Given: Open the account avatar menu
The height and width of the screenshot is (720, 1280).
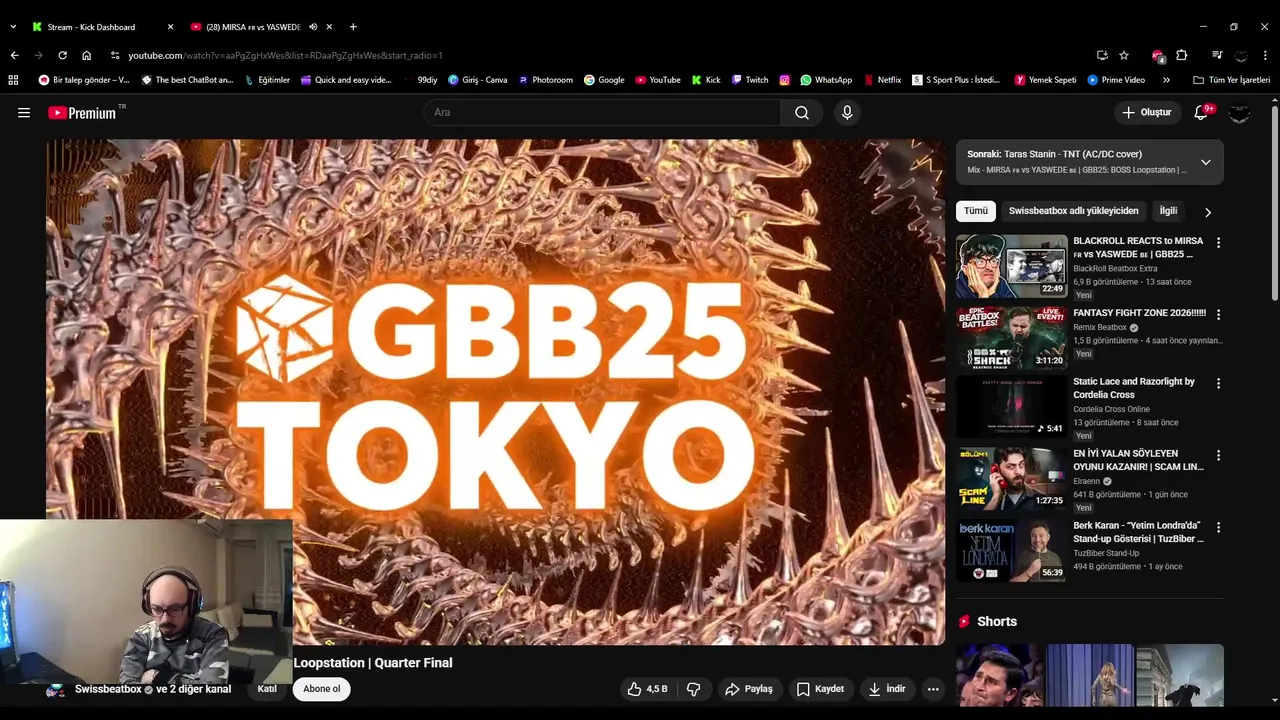Looking at the screenshot, I should [x=1239, y=113].
